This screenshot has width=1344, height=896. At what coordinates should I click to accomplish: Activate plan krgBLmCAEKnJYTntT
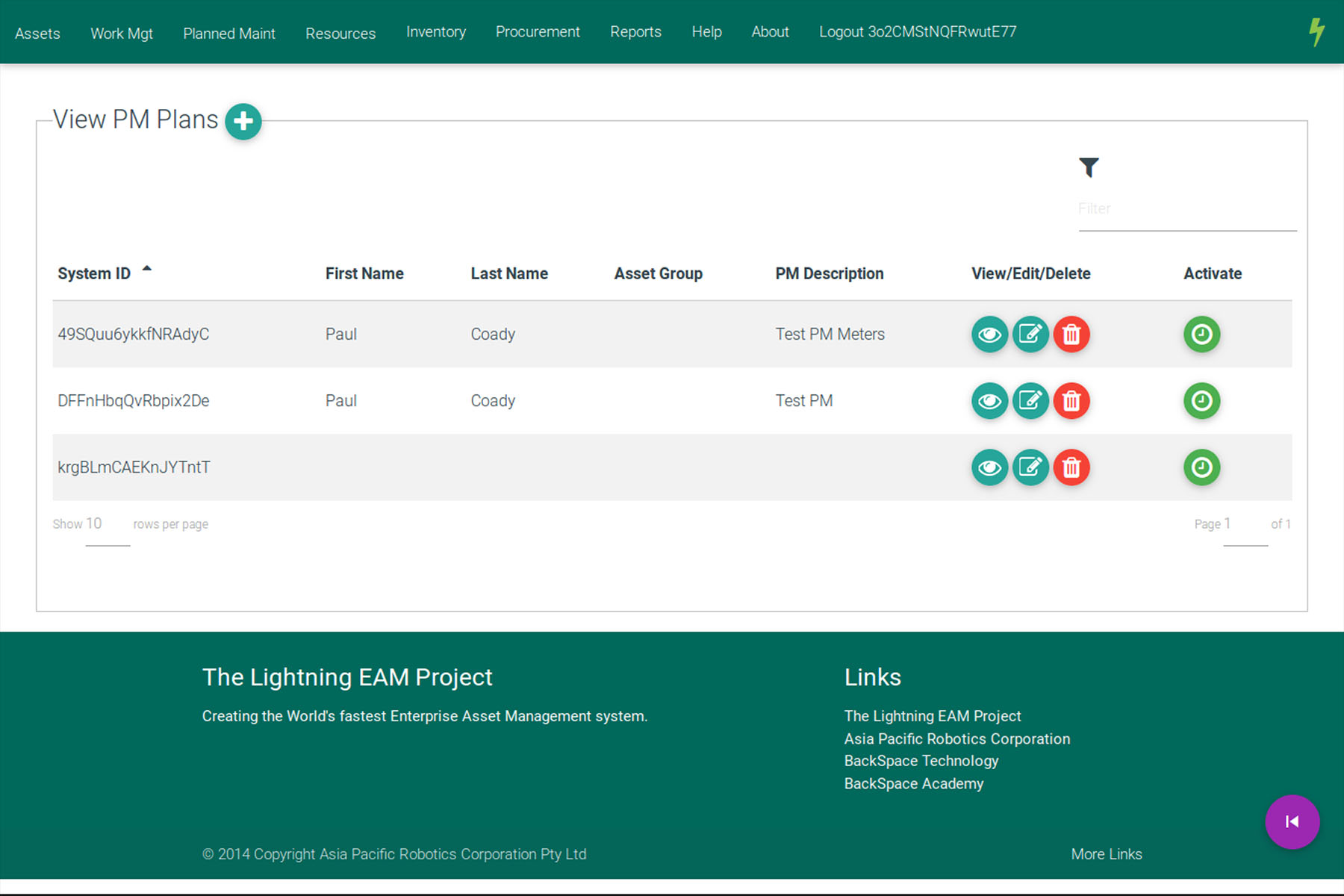coord(1201,467)
